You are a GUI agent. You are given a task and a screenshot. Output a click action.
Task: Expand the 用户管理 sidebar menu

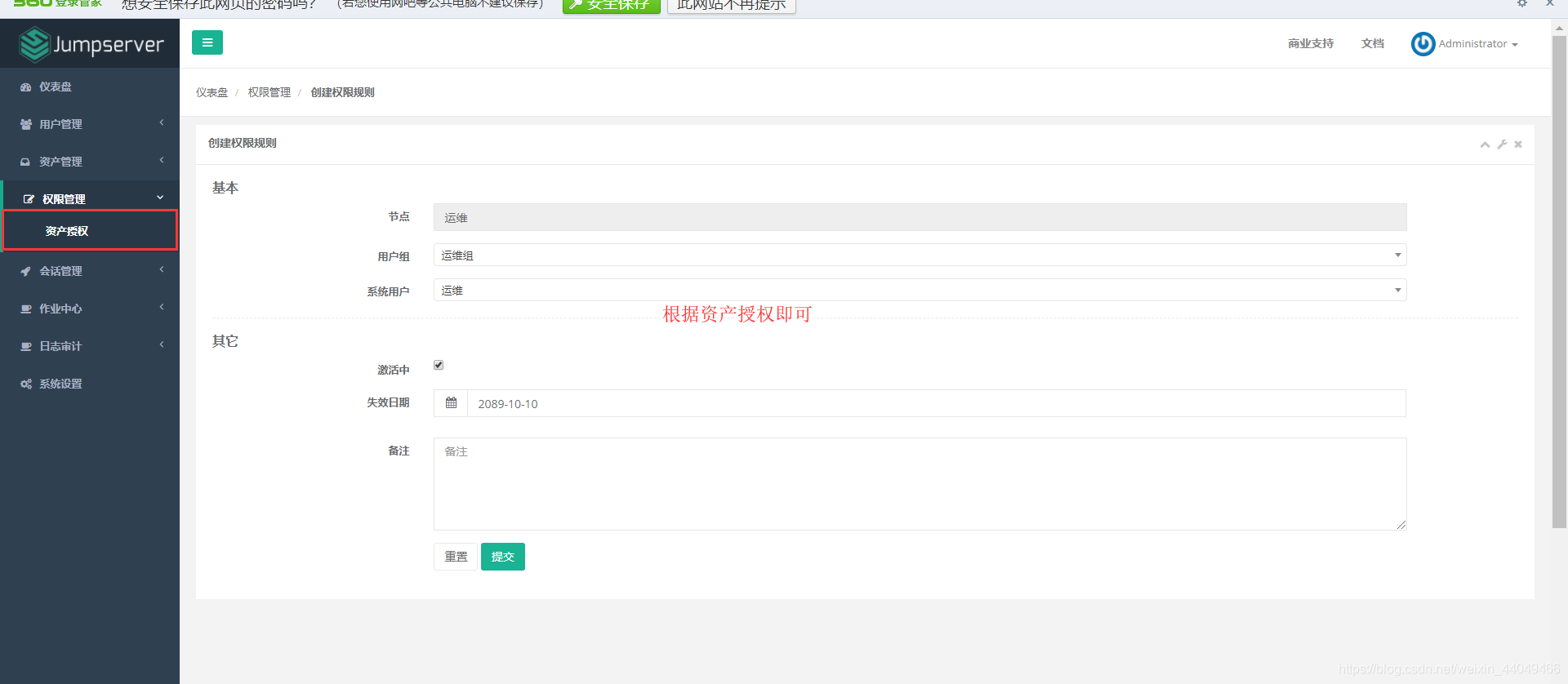[x=90, y=124]
